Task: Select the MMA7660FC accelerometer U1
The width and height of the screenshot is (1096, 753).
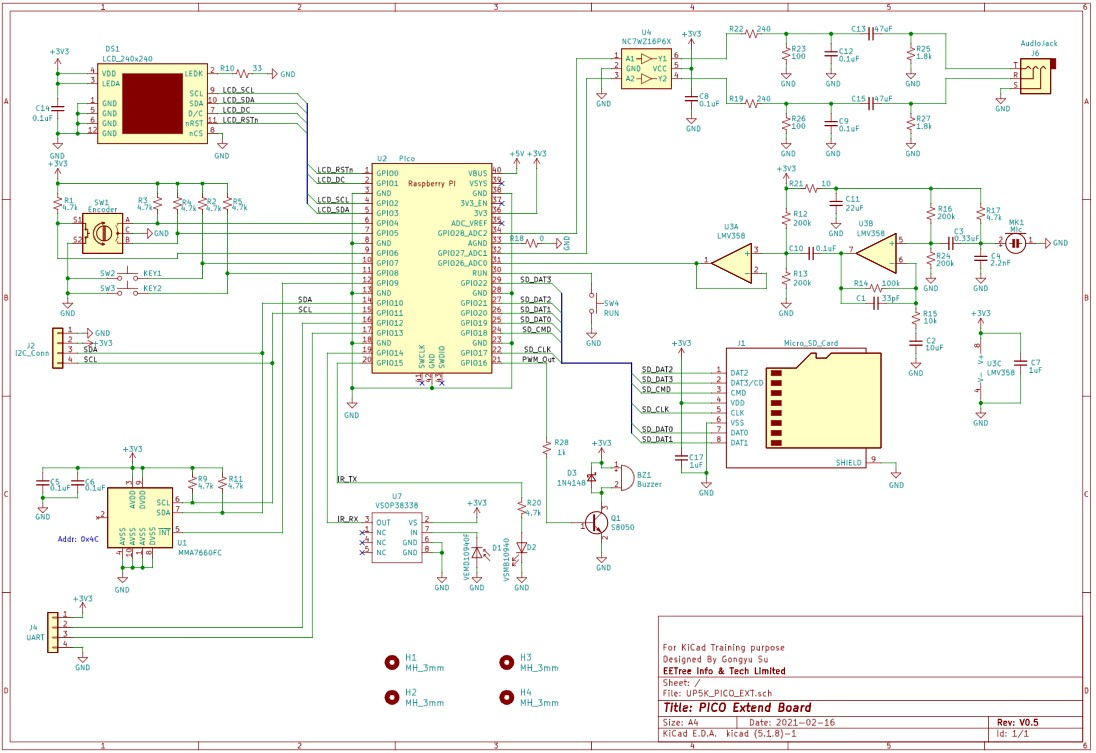Action: tap(139, 517)
